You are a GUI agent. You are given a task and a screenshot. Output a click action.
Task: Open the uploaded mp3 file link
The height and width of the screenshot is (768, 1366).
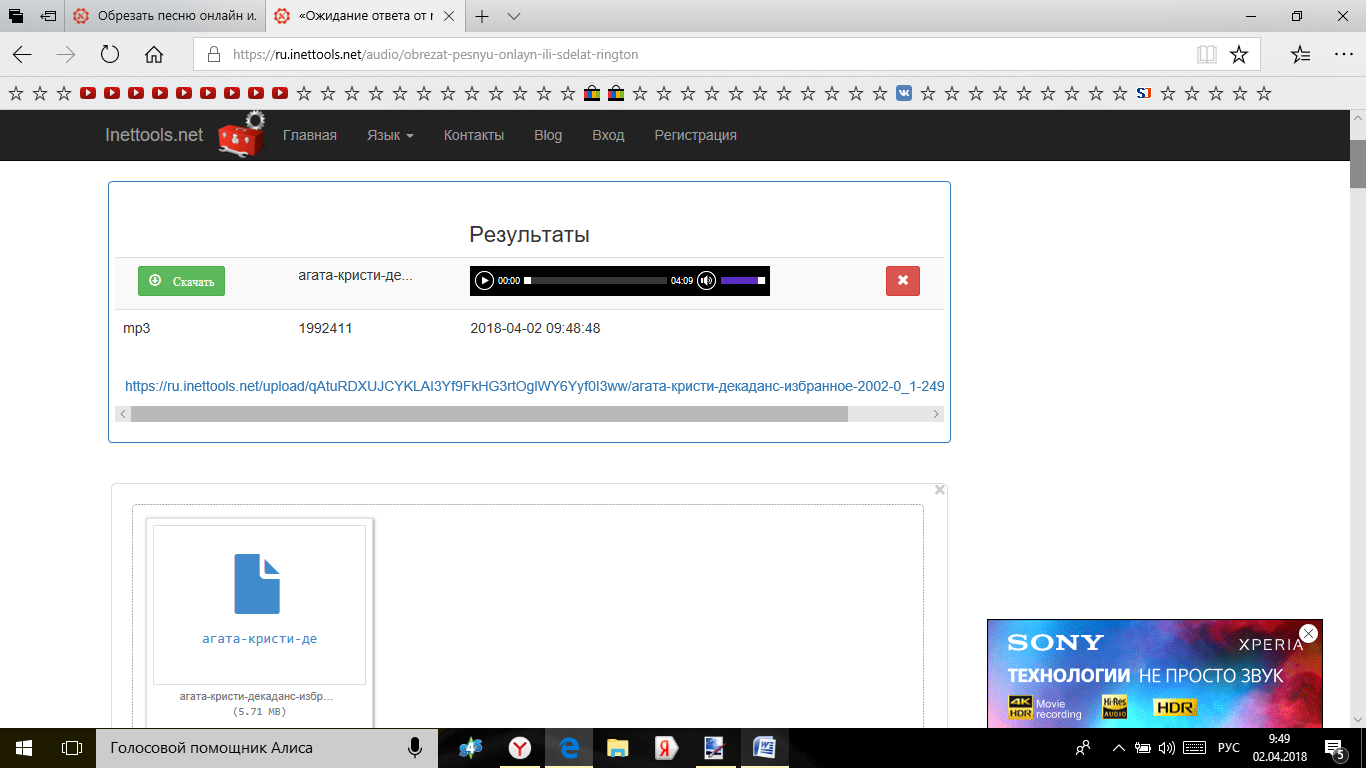pos(534,386)
